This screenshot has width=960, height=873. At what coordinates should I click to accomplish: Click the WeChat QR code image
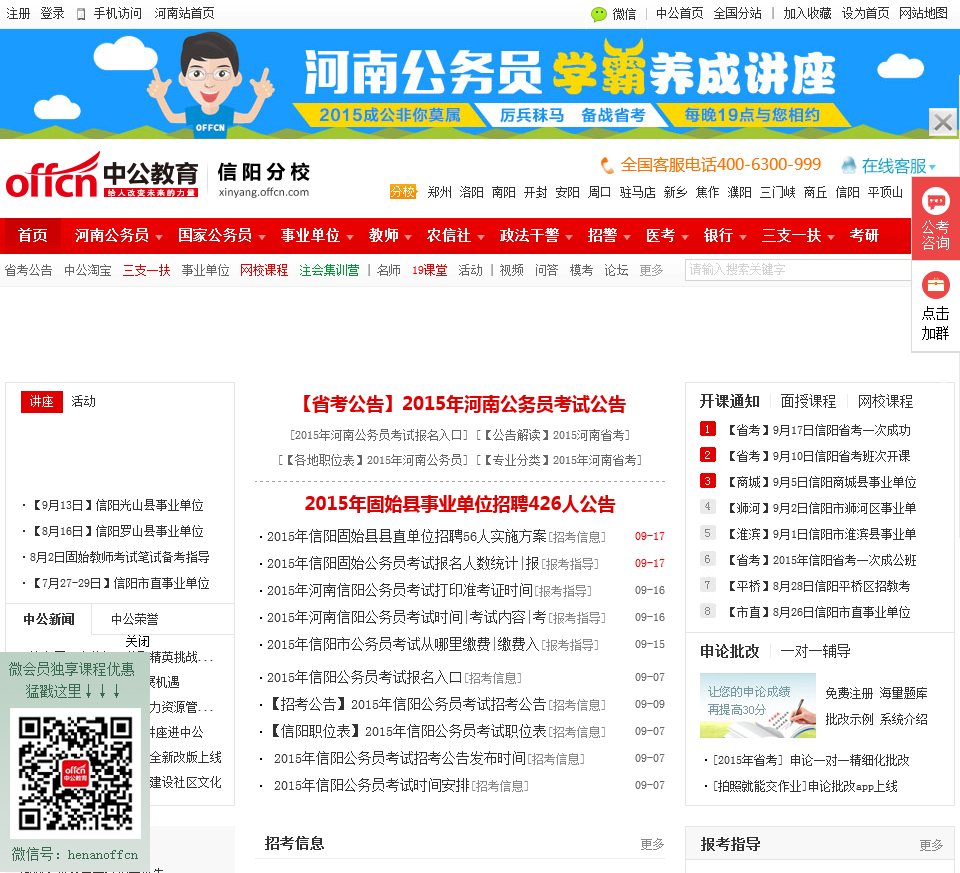[75, 773]
